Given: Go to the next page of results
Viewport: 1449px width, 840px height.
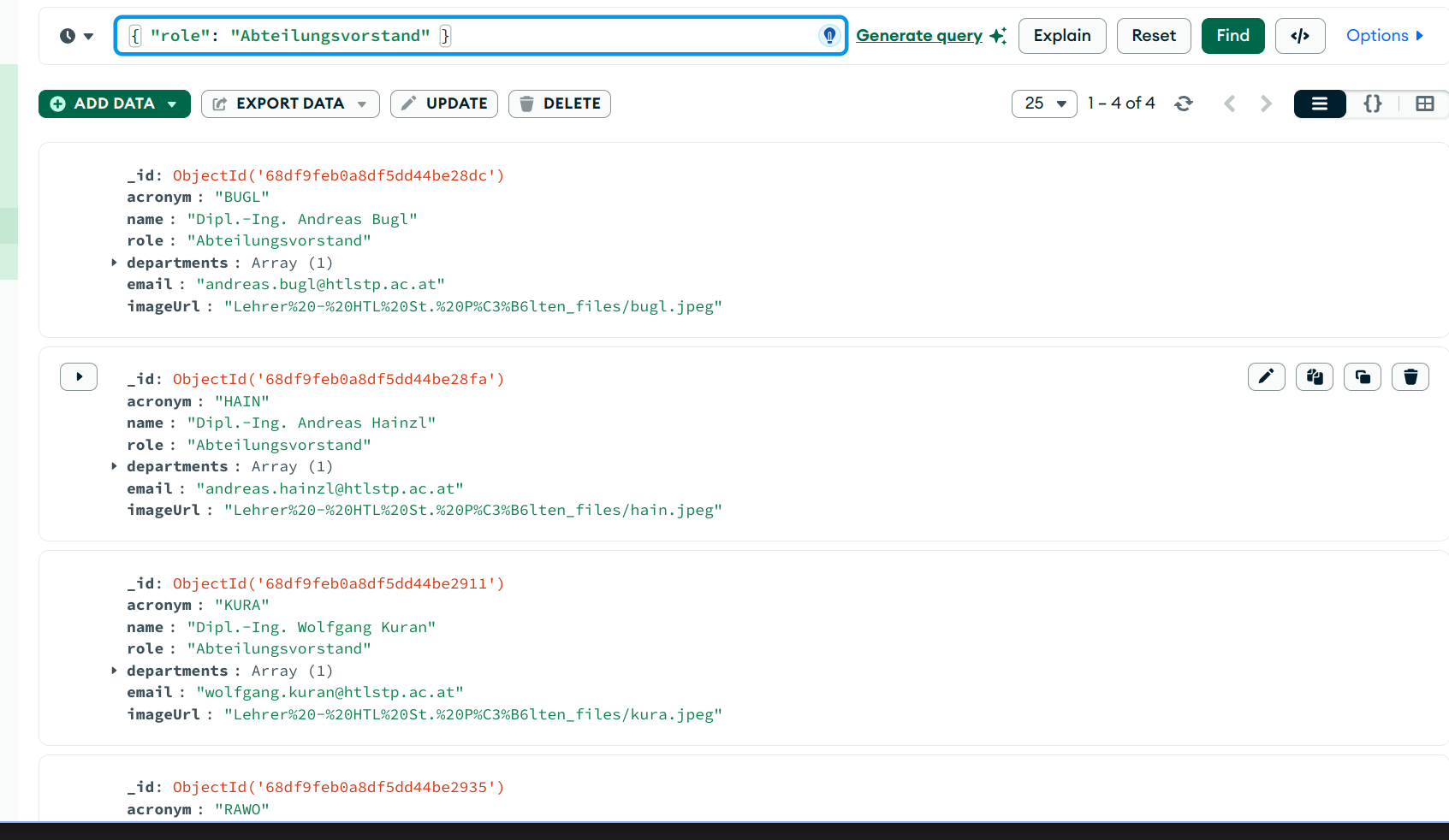Looking at the screenshot, I should tap(1266, 104).
